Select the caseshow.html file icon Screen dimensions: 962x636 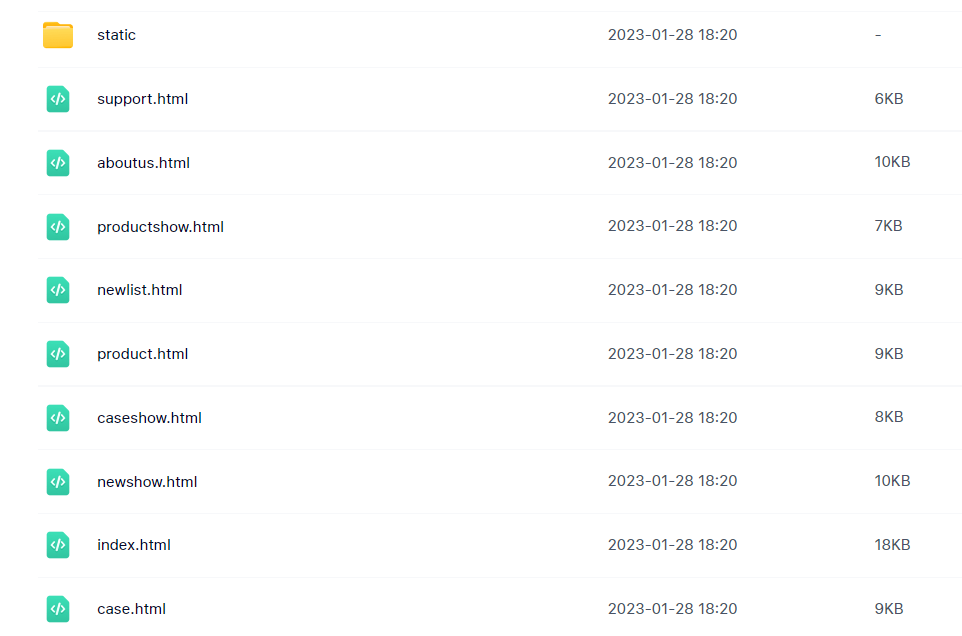click(58, 418)
